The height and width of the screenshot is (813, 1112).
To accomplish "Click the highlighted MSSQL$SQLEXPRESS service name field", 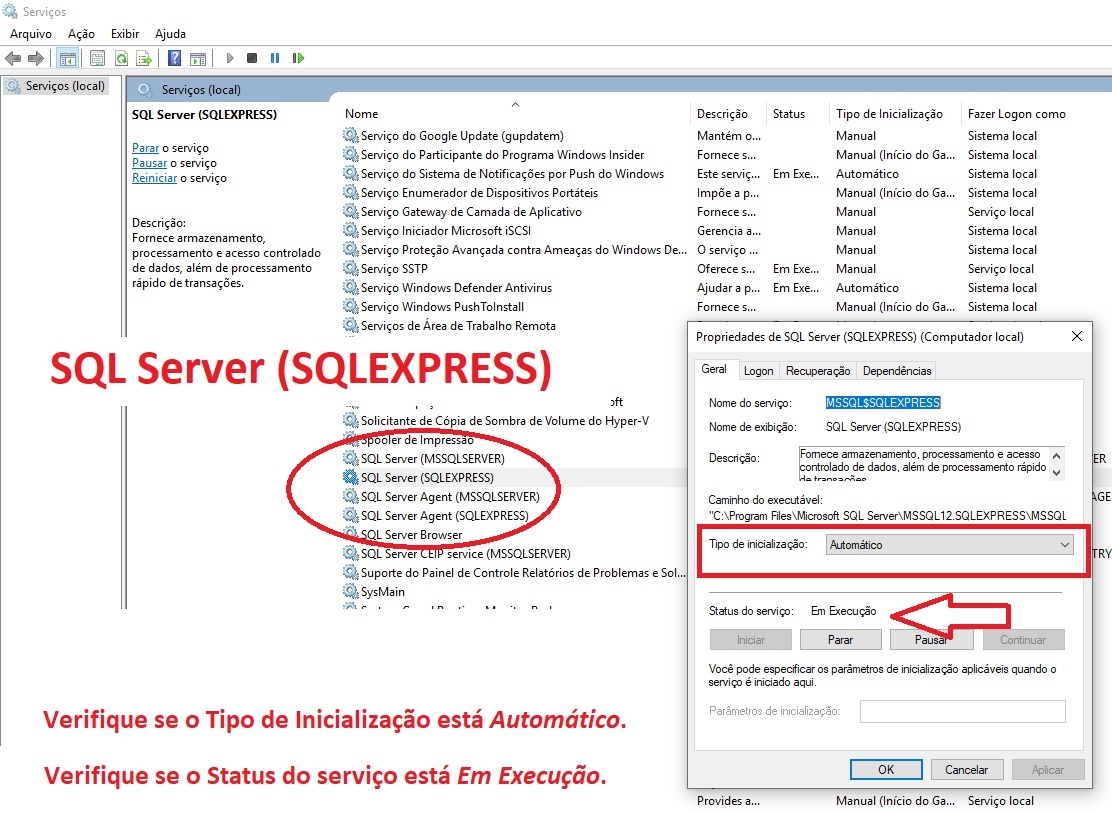I will pos(883,402).
